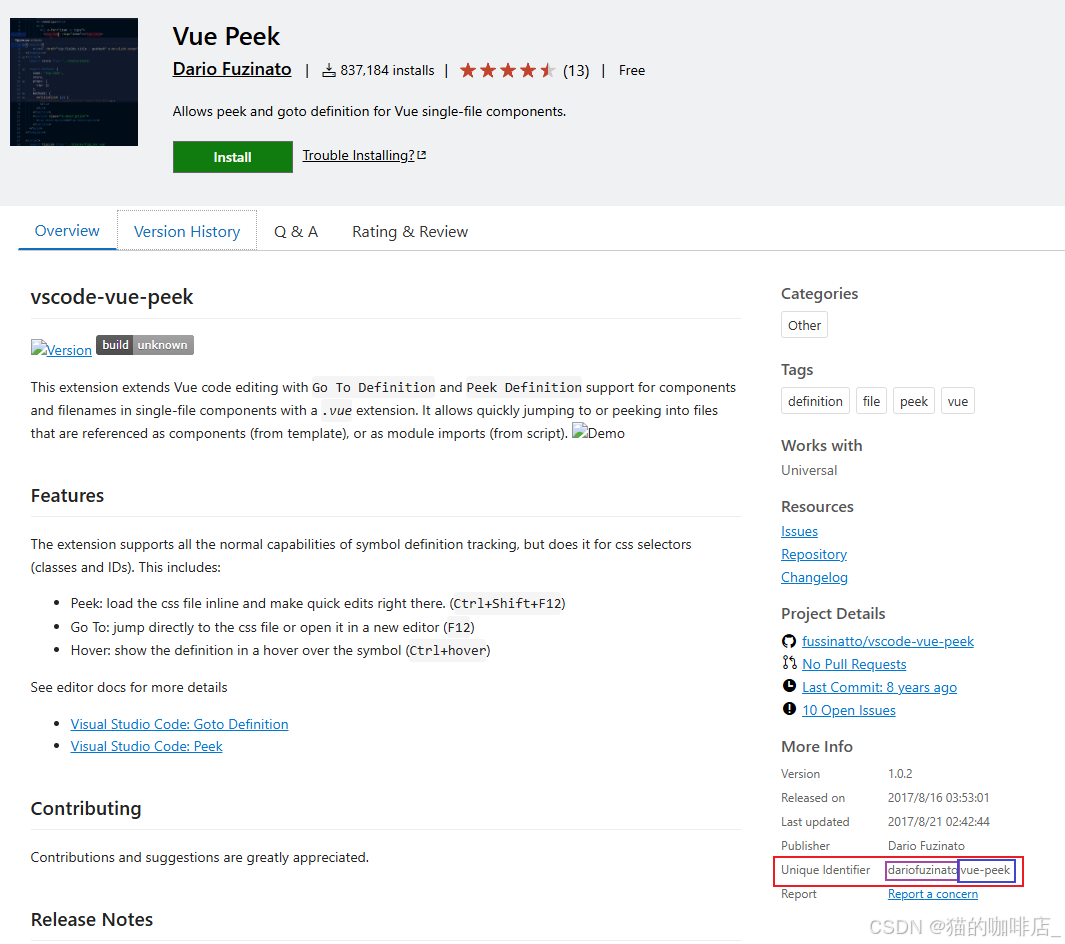Select the Other category chip
The width and height of the screenshot is (1065, 944).
[804, 325]
